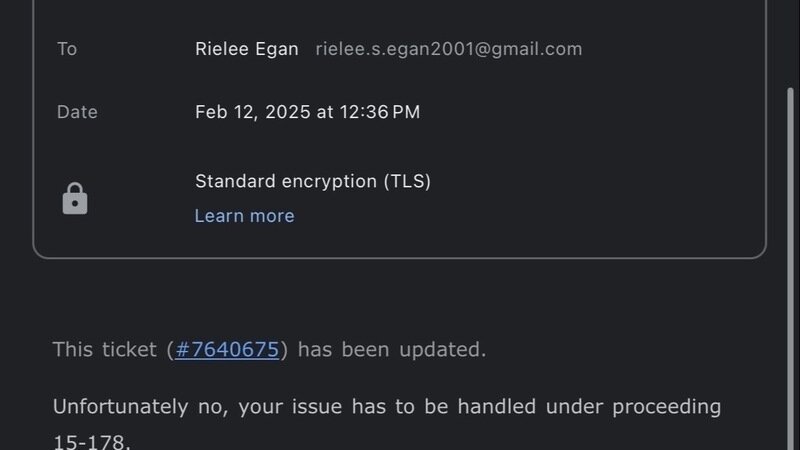The image size is (800, 450).
Task: Click the "Date" field label
Action: (77, 112)
